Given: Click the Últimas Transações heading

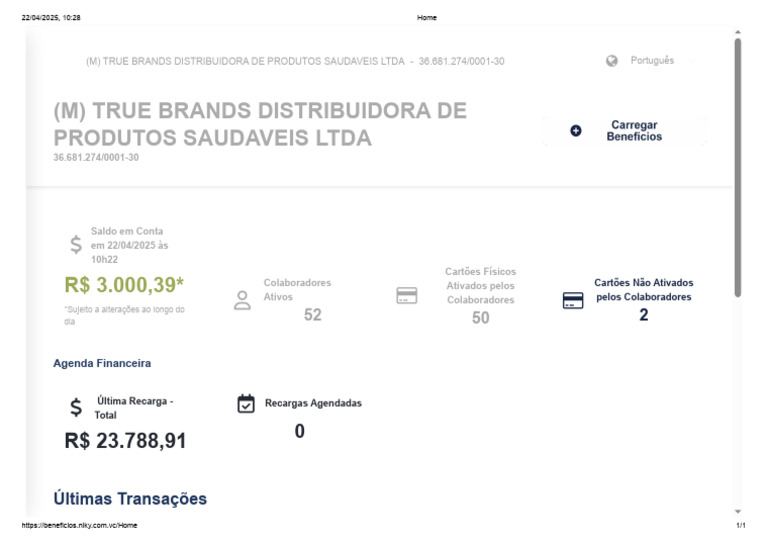Looking at the screenshot, I should (x=130, y=498).
